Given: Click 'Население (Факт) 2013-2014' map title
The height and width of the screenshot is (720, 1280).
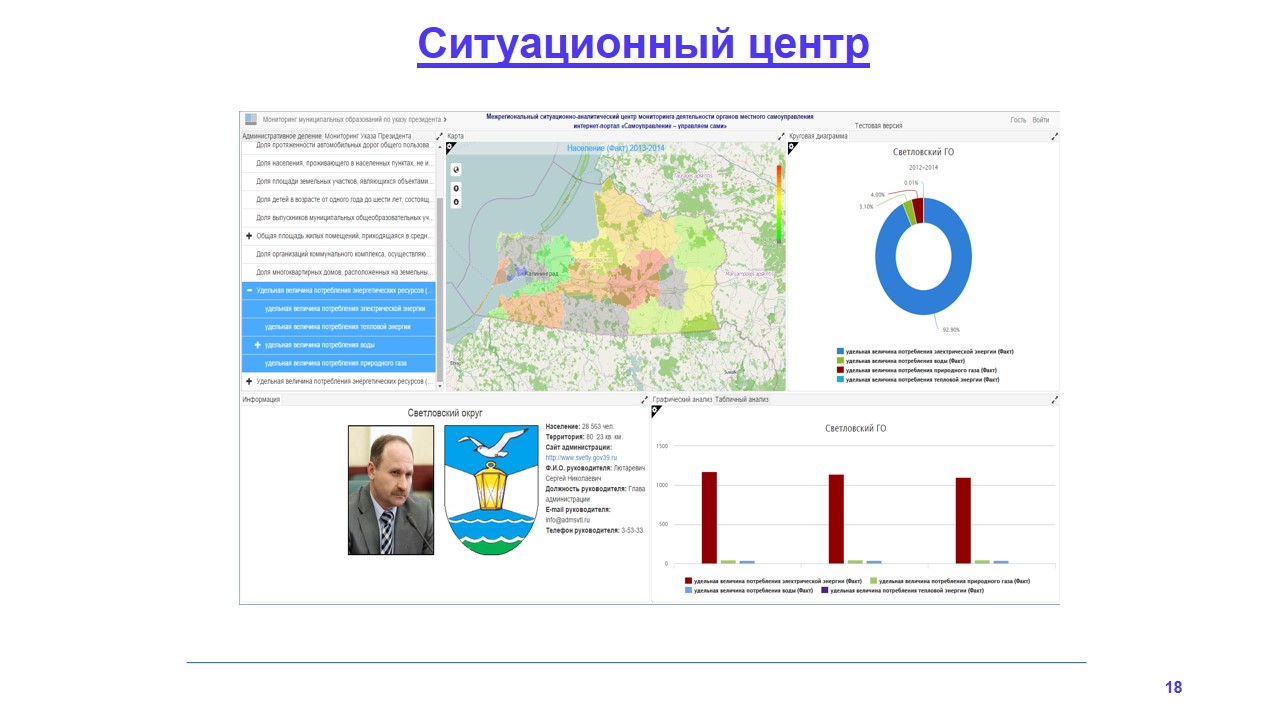Looking at the screenshot, I should (615, 148).
